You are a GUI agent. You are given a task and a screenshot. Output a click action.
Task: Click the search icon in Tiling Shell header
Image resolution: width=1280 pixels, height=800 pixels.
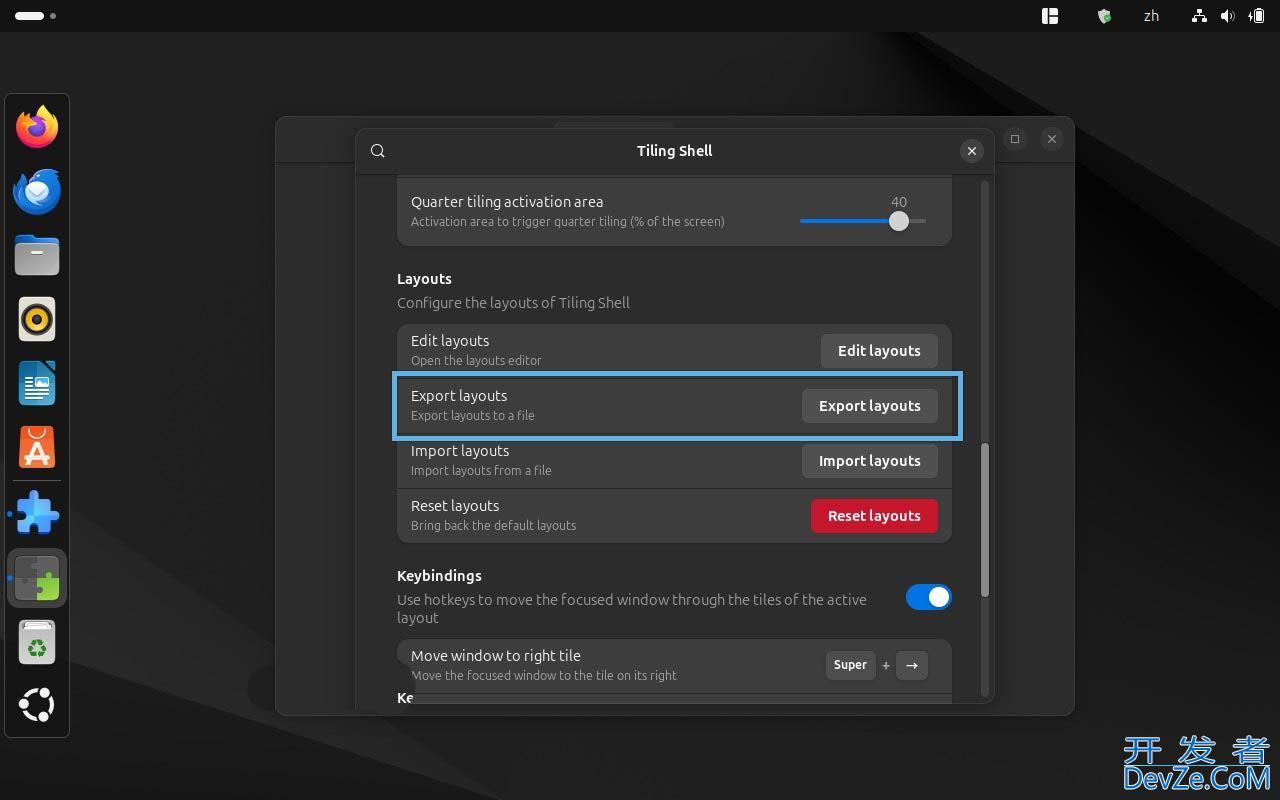[378, 151]
